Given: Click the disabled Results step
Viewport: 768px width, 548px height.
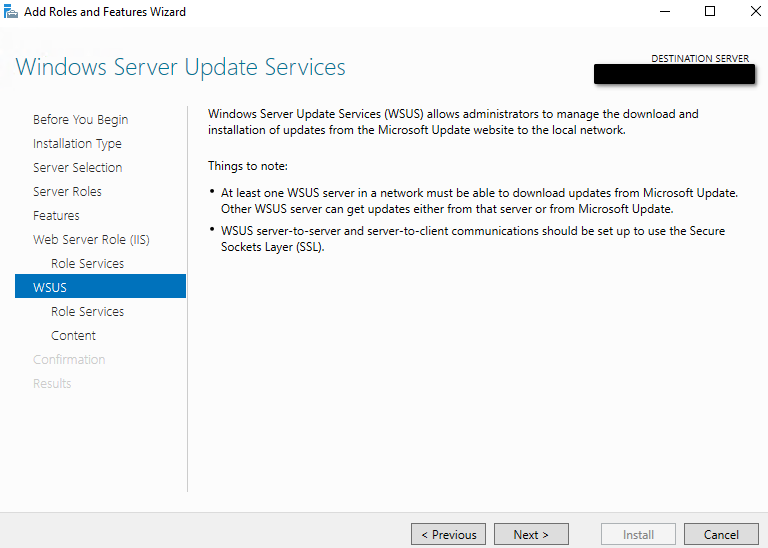Looking at the screenshot, I should (52, 383).
